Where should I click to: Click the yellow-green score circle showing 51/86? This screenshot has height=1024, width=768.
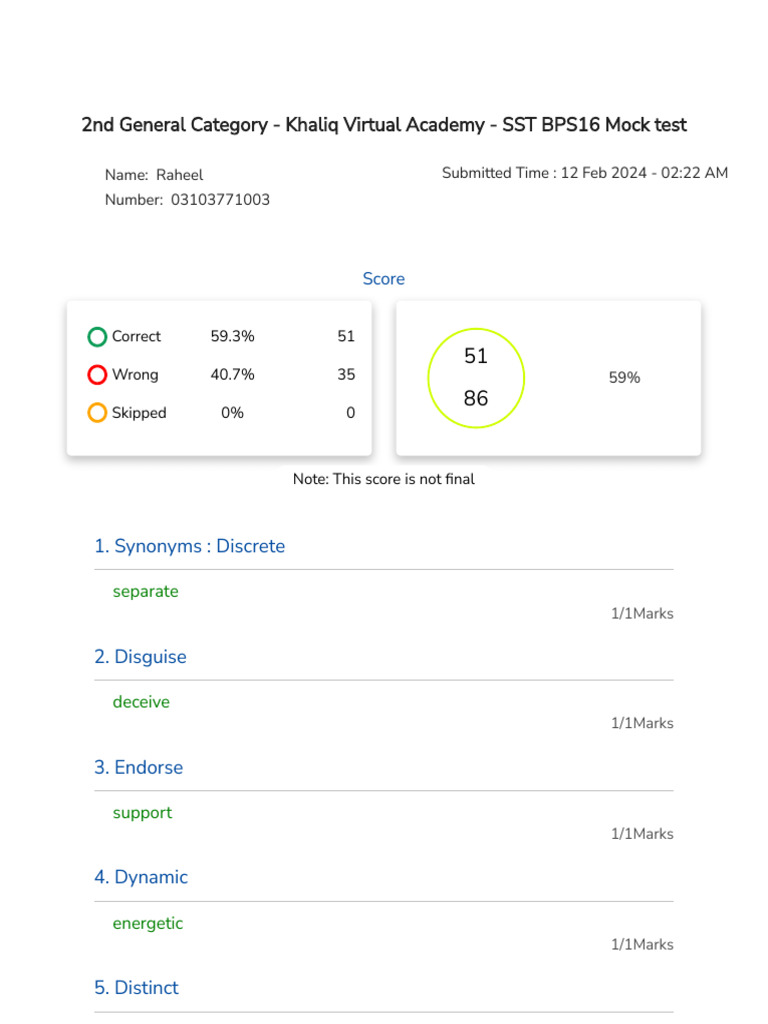click(x=476, y=378)
